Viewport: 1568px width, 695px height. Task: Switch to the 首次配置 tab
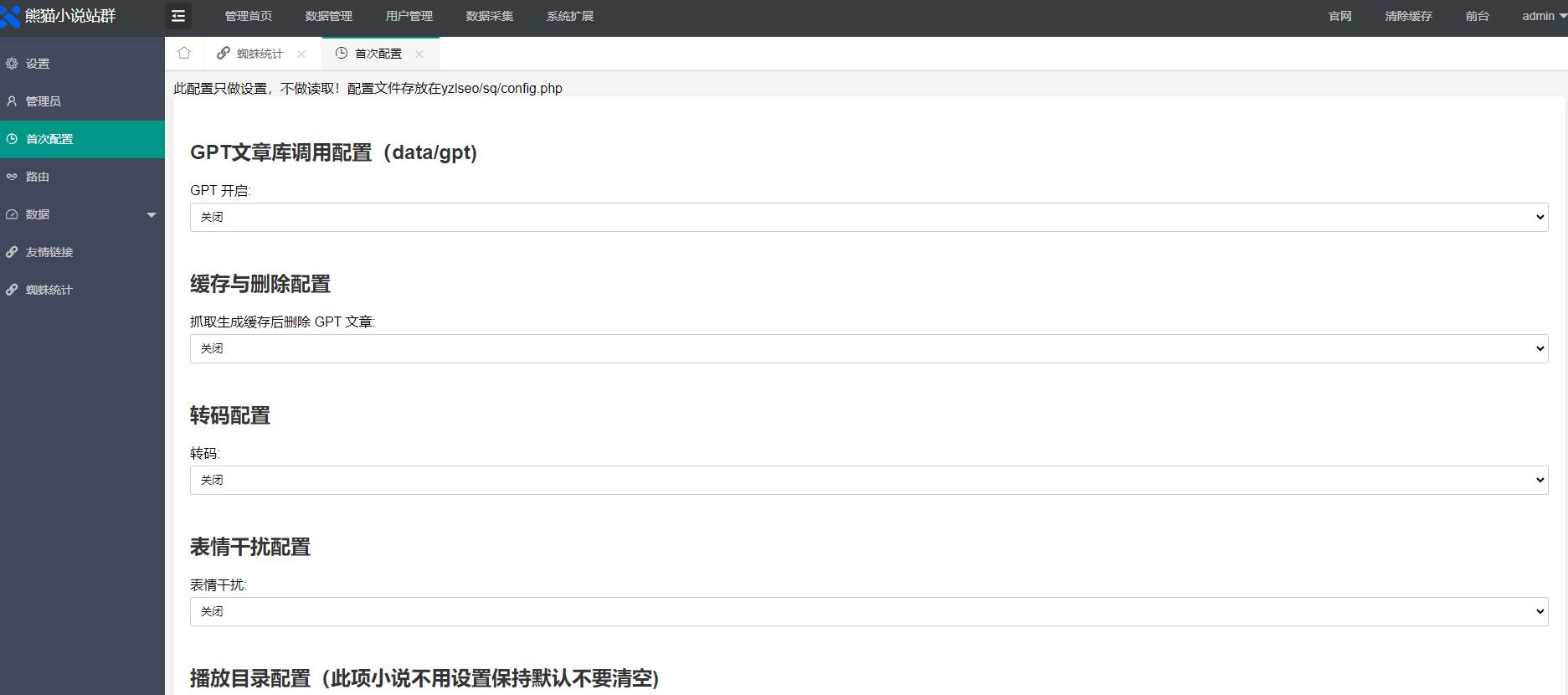pyautogui.click(x=380, y=54)
